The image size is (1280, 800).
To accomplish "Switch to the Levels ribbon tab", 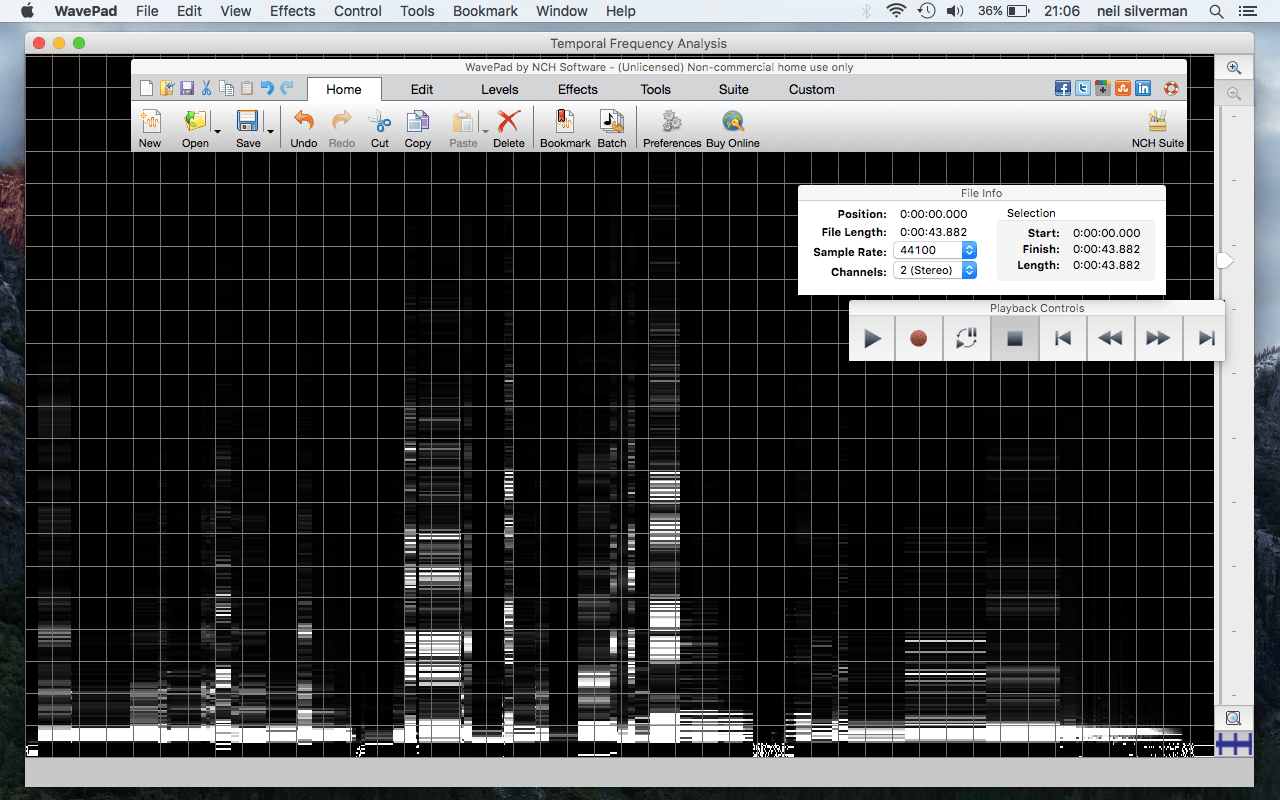I will click(500, 89).
